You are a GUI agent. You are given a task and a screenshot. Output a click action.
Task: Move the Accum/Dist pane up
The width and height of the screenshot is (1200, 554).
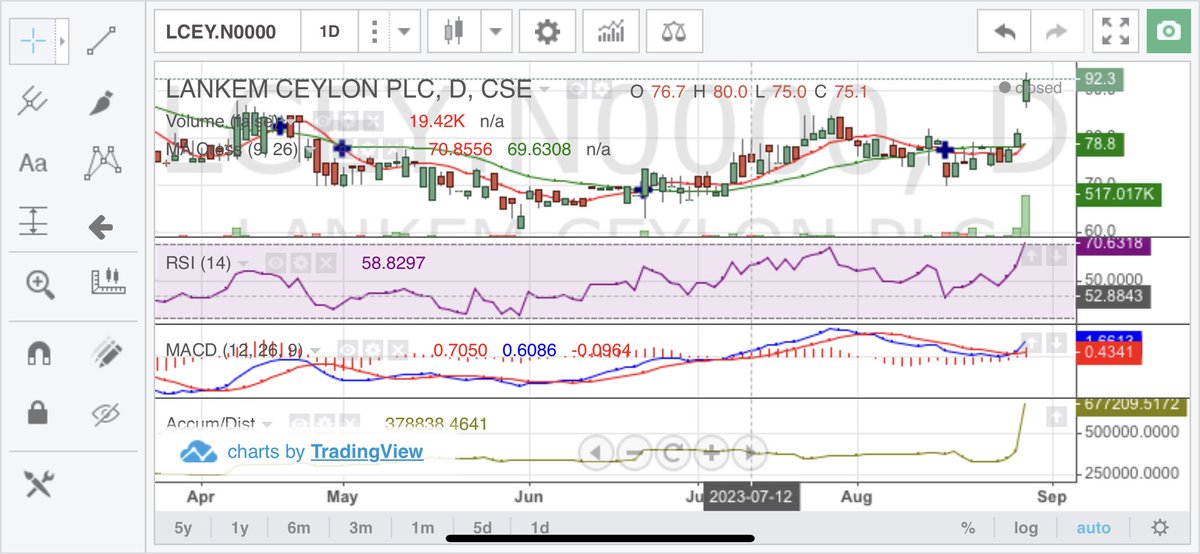1058,416
